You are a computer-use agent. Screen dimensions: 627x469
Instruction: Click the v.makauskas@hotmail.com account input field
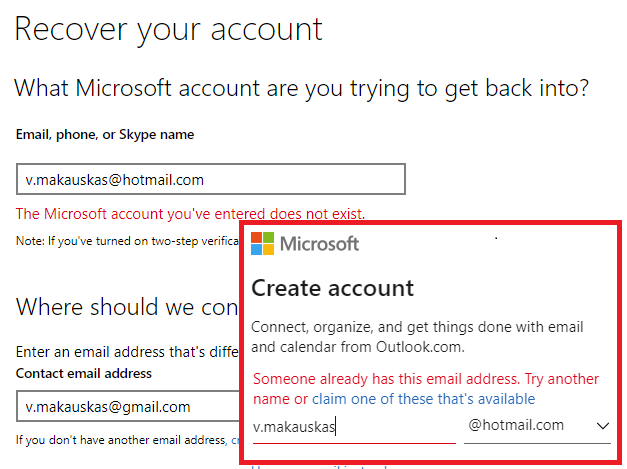pyautogui.click(x=210, y=180)
